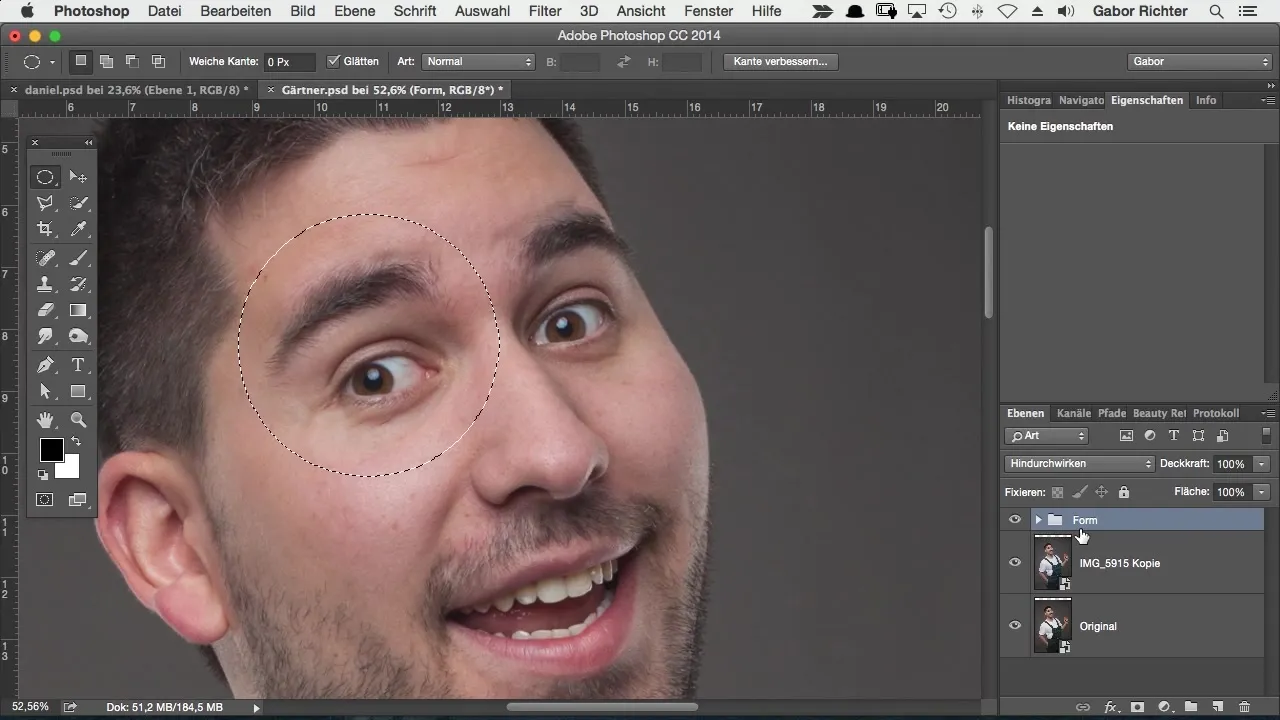Hide the Form group layer
The height and width of the screenshot is (720, 1280).
(1015, 520)
